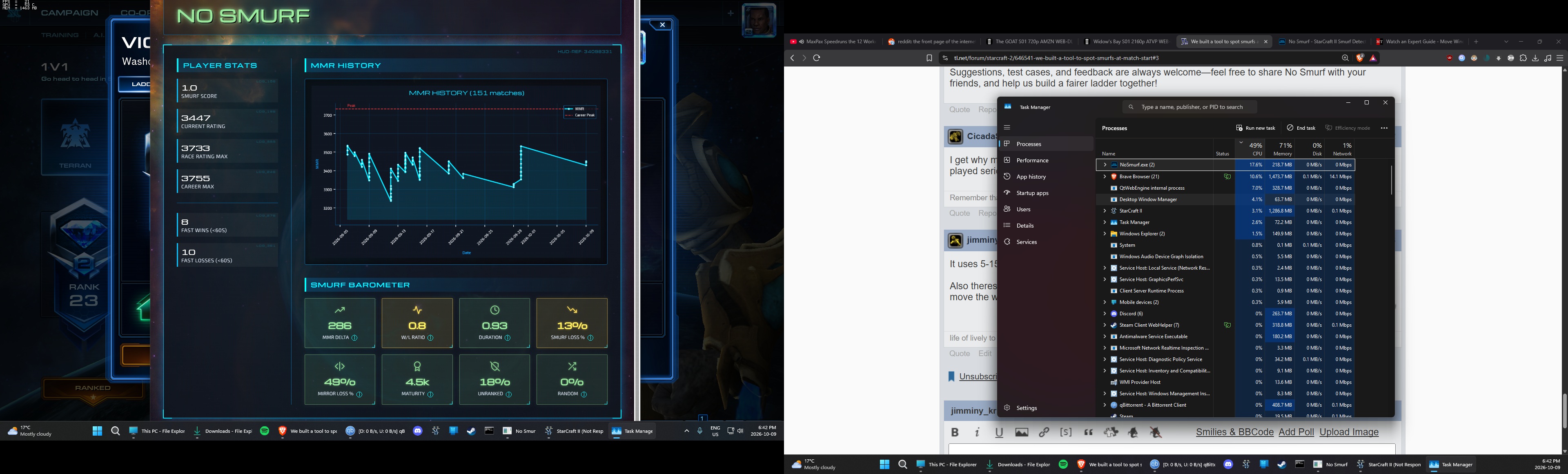The image size is (1568, 474).
Task: Click the Task Manager process list scrollbar
Action: click(x=1392, y=180)
